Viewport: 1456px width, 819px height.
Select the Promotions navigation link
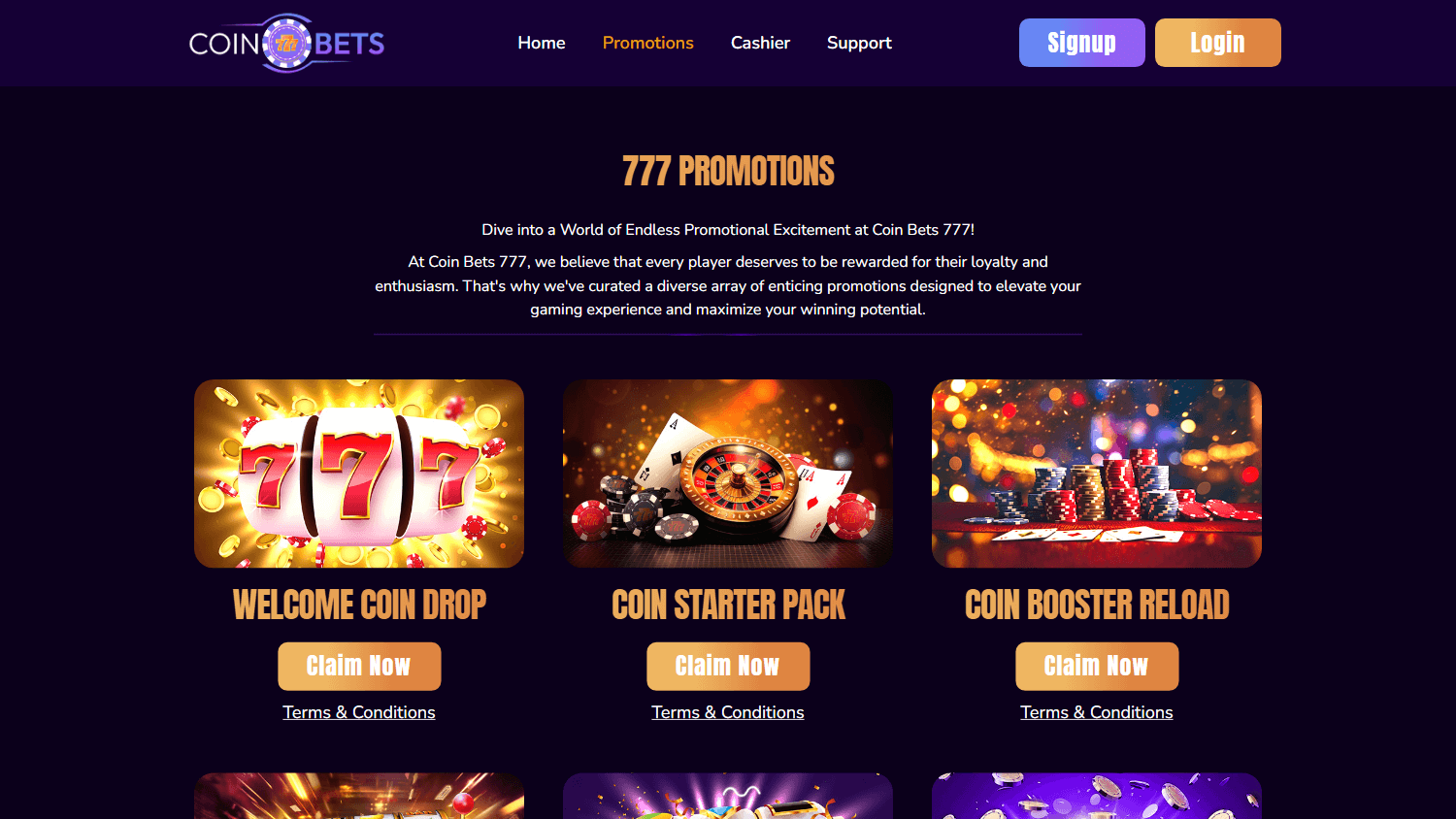(648, 43)
